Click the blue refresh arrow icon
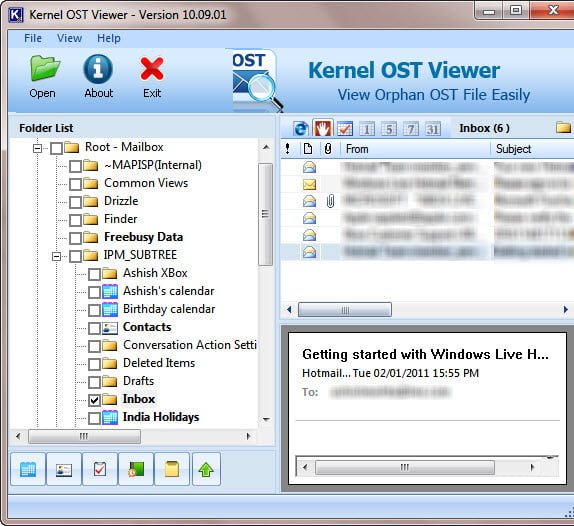The width and height of the screenshot is (574, 526). (x=301, y=128)
